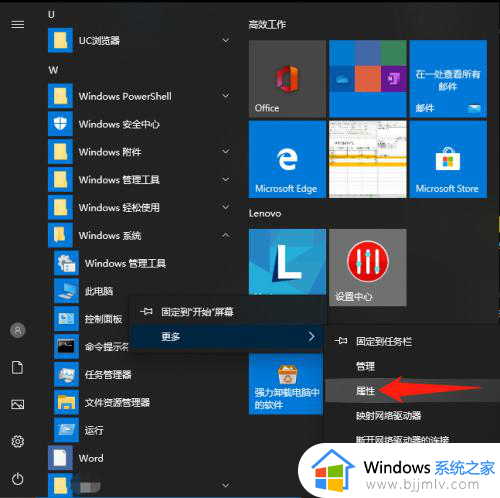Open the UC浏览器 folder icon

(x=60, y=41)
